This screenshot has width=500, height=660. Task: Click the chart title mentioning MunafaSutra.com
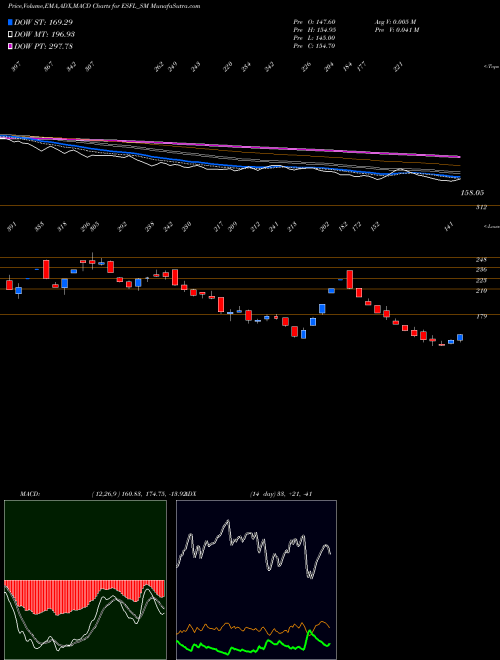coord(104,6)
